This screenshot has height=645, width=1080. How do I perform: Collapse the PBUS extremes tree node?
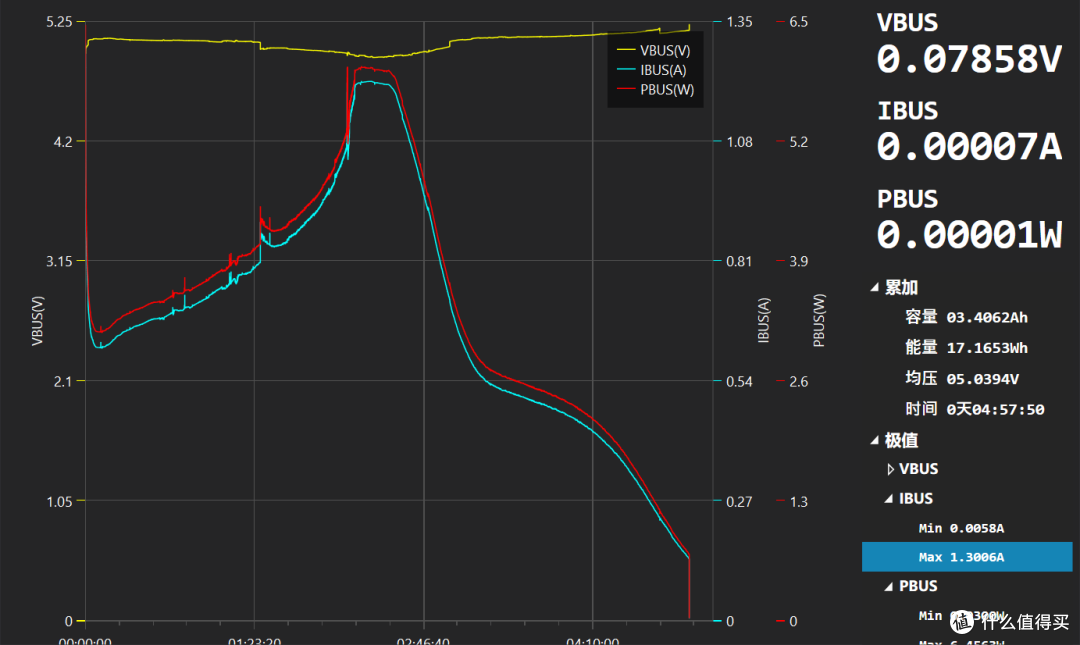tap(889, 586)
